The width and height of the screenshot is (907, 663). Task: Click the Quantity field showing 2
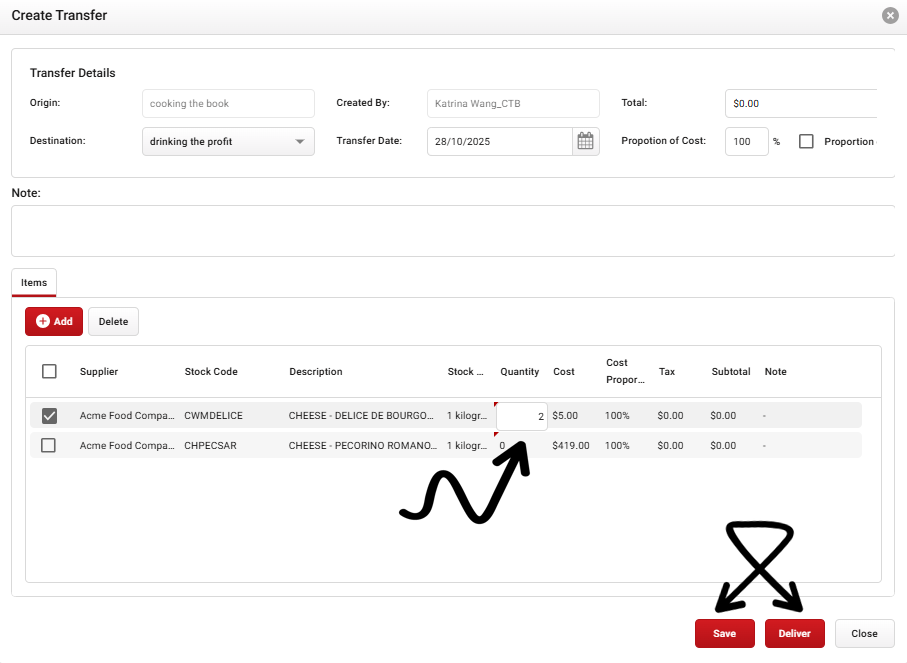coord(522,416)
